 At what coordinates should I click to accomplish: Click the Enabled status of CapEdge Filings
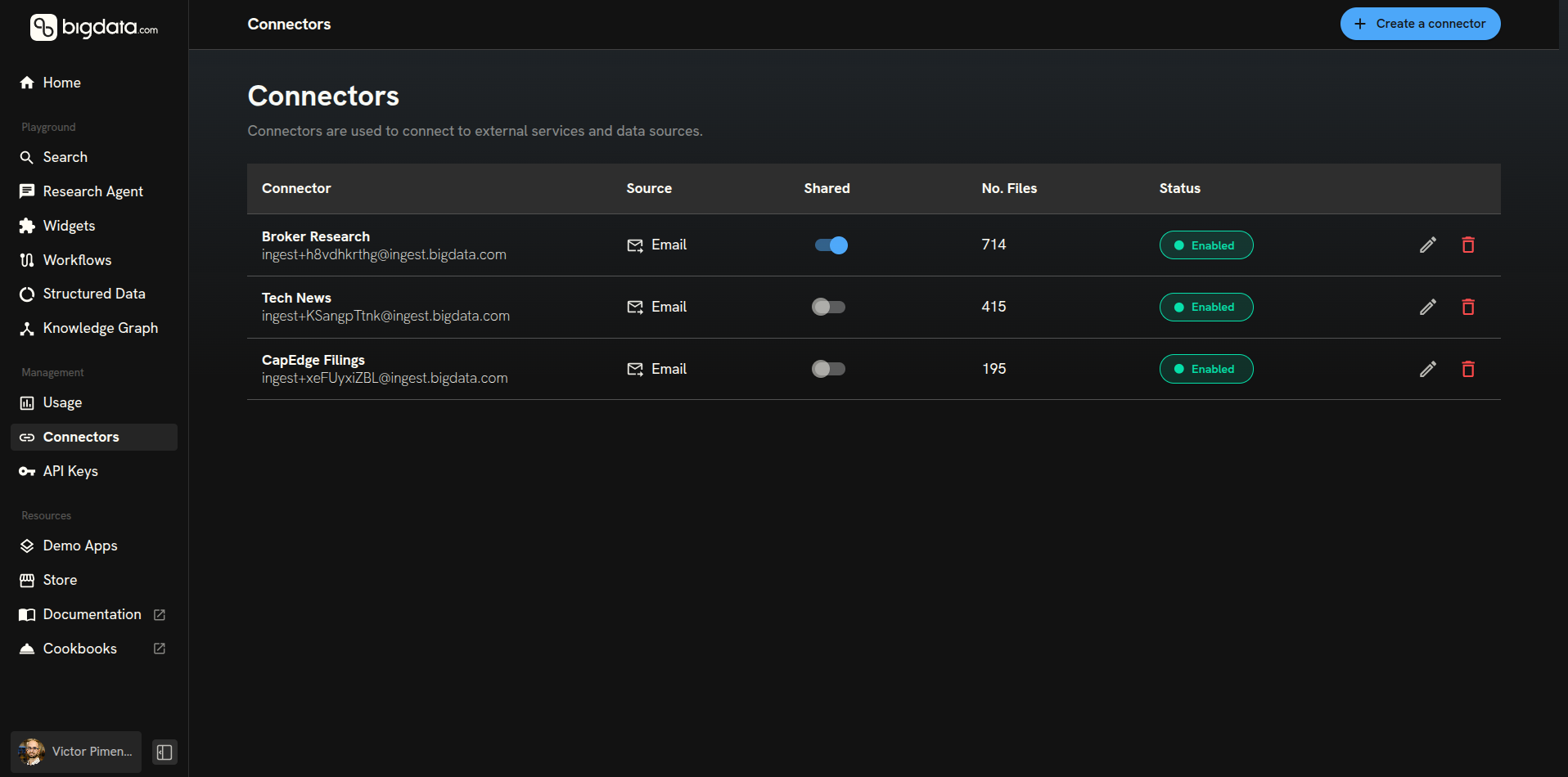(x=1206, y=369)
